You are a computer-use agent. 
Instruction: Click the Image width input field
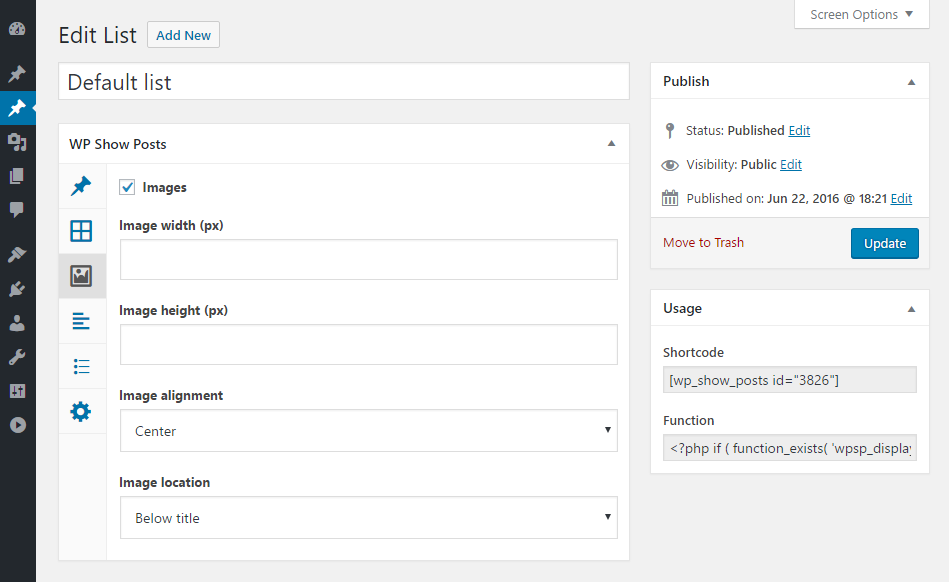[368, 260]
